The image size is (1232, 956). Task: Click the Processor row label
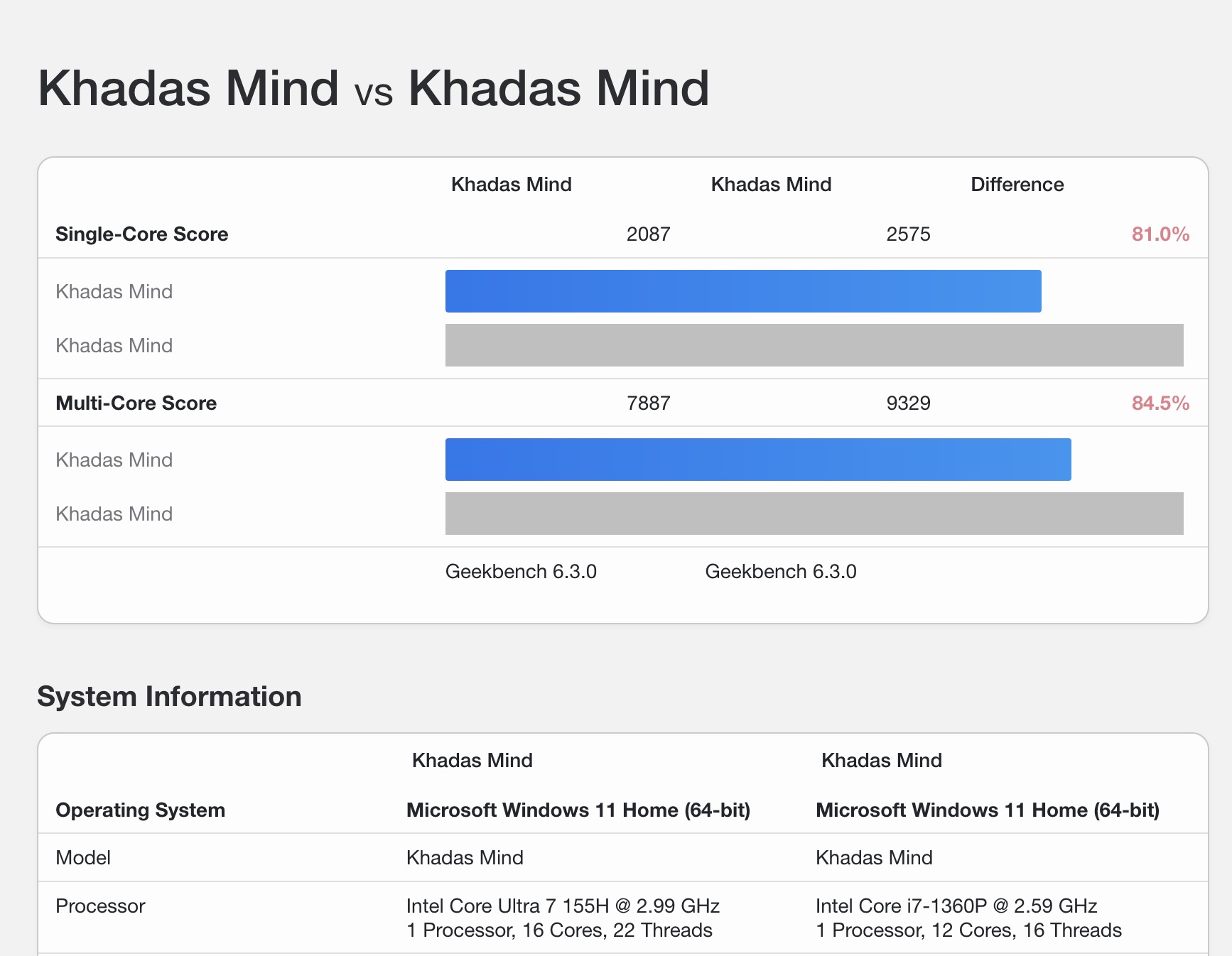[x=100, y=906]
